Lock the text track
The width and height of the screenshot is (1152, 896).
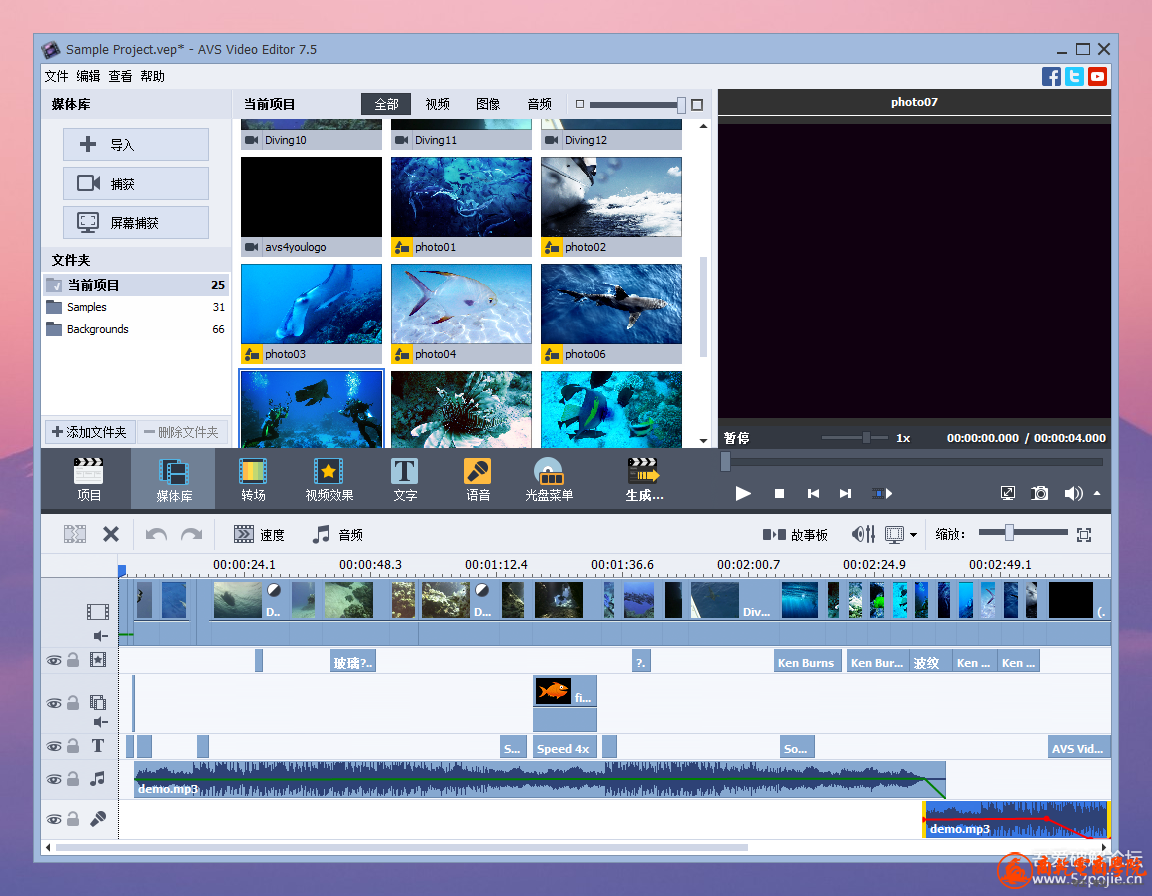coord(73,746)
